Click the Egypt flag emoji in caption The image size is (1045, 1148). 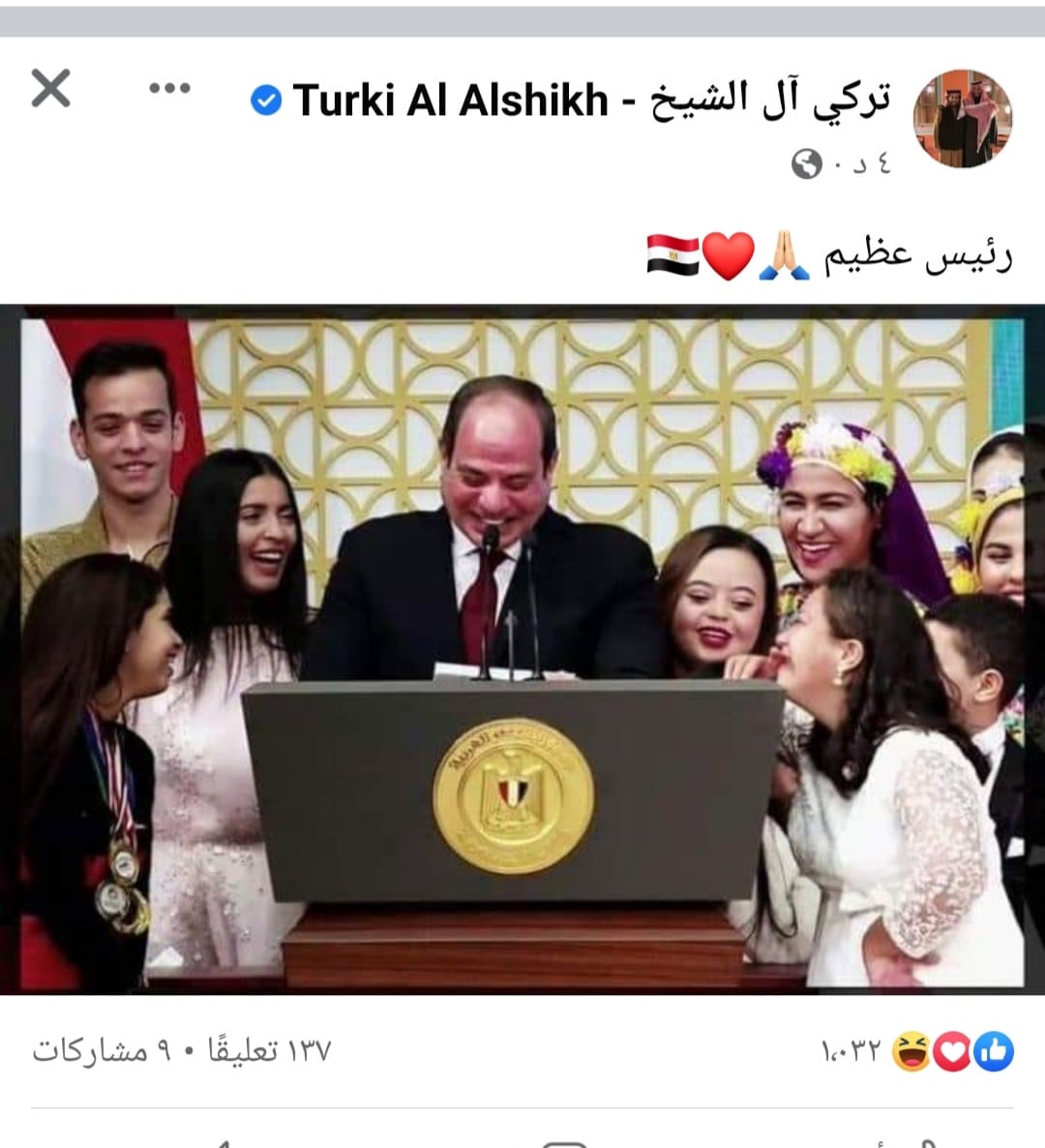coord(673,254)
